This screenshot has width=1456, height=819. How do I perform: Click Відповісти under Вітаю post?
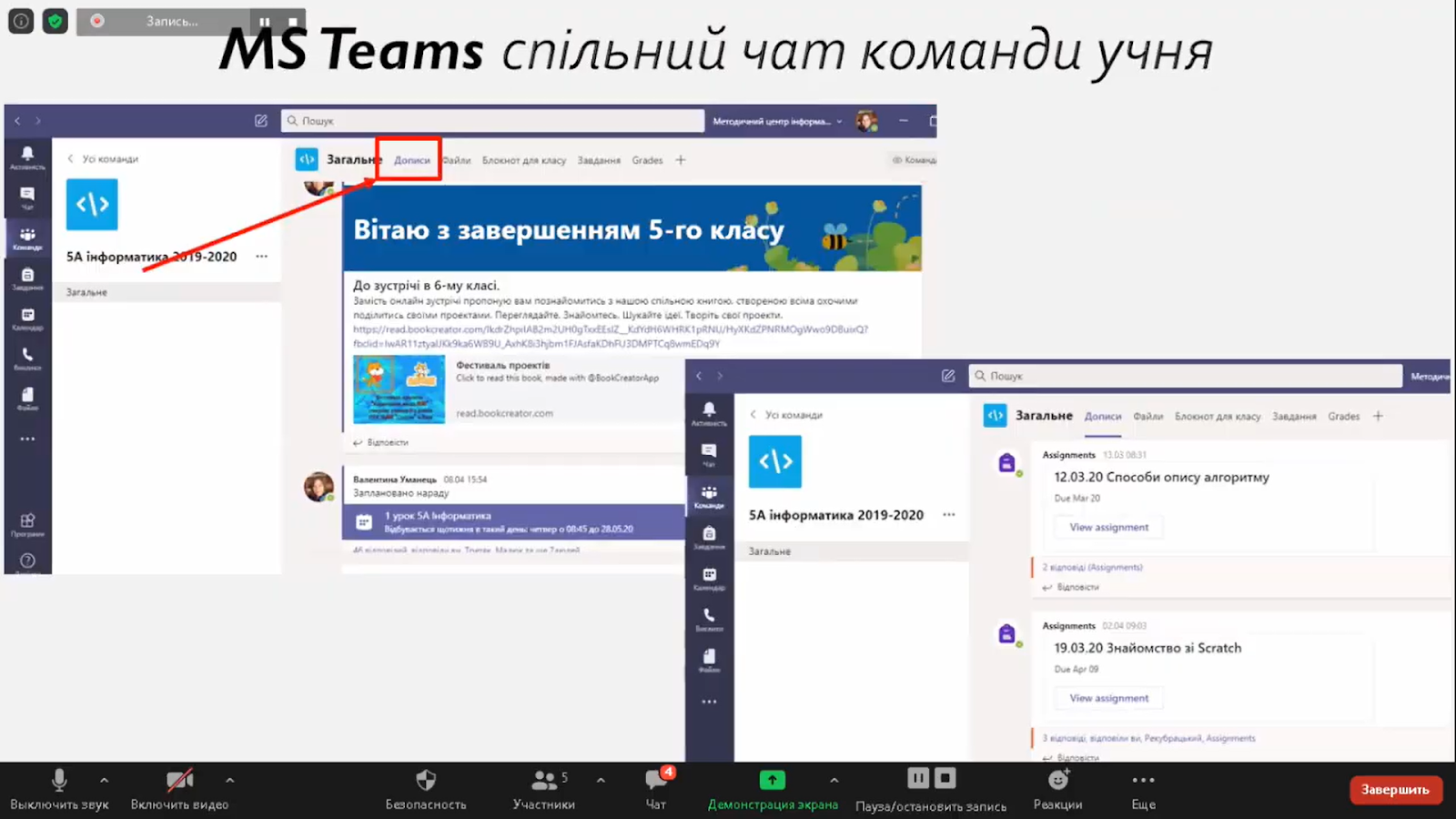381,442
